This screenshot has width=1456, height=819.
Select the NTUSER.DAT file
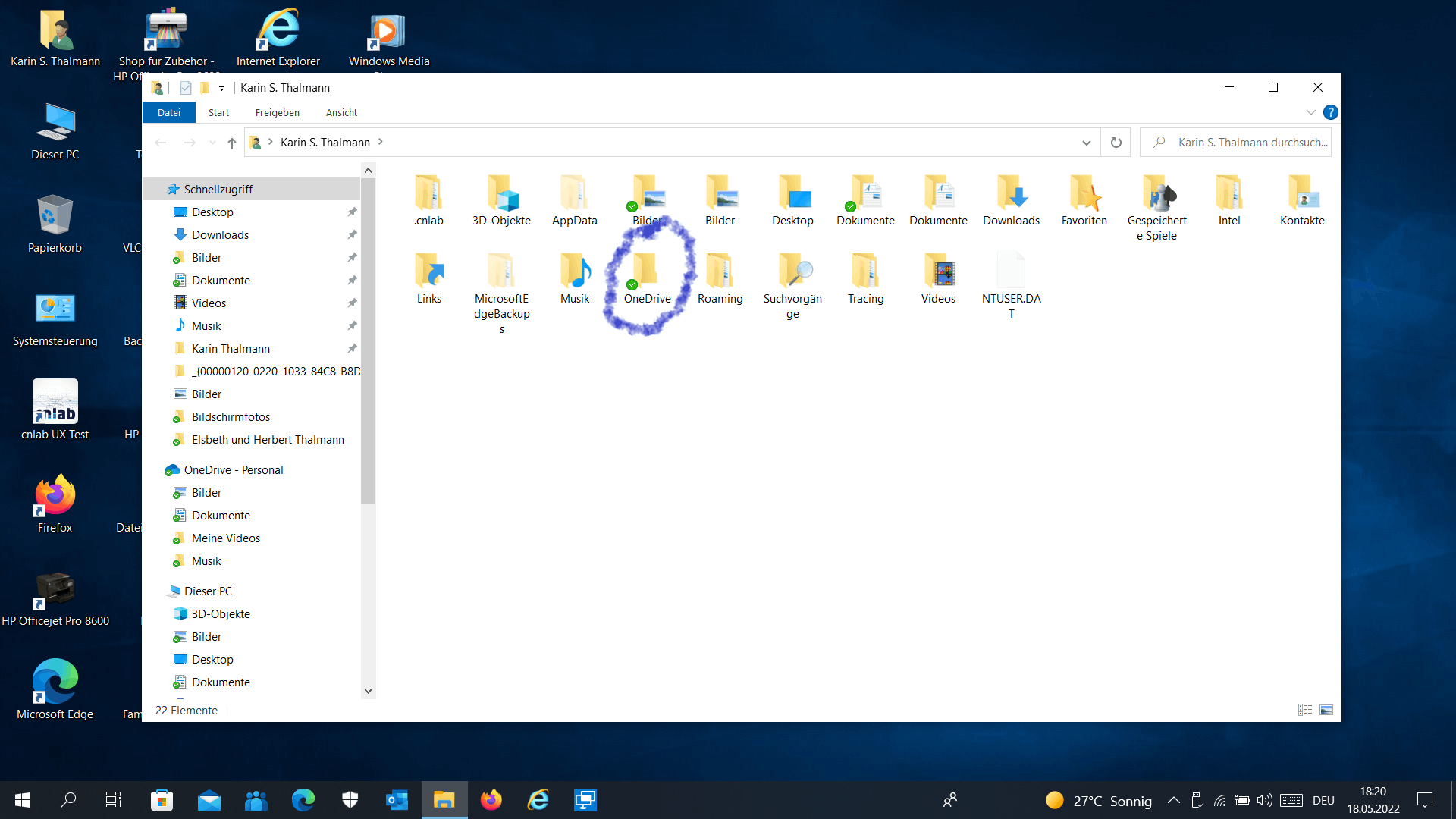(x=1011, y=271)
